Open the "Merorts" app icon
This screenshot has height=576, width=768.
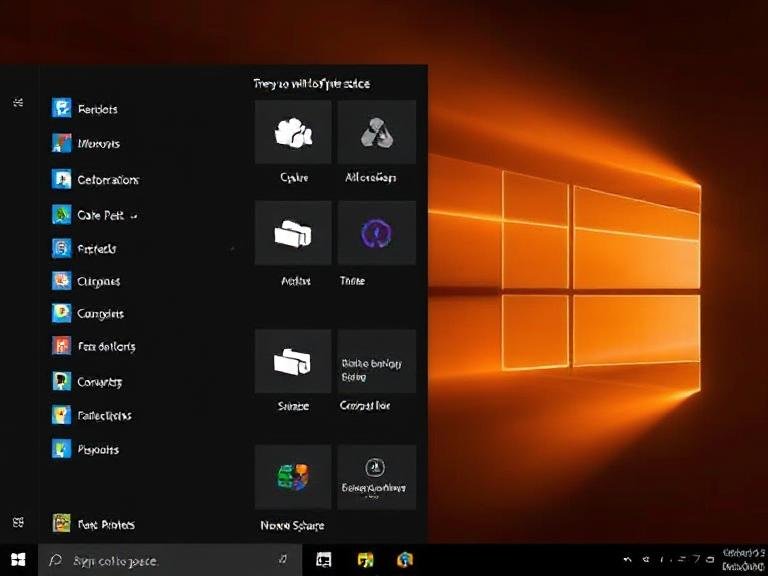coord(62,143)
